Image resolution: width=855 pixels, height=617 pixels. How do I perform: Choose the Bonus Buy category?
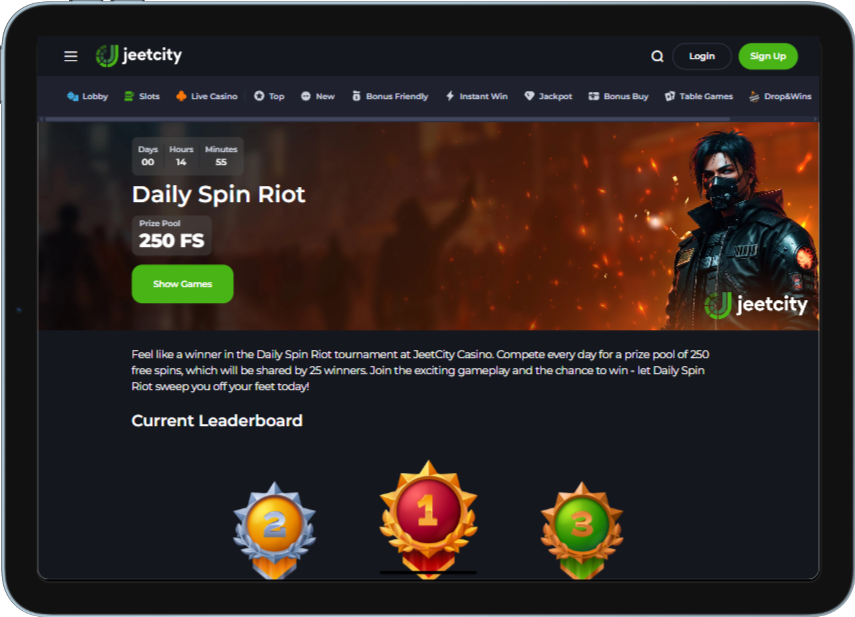click(x=618, y=96)
